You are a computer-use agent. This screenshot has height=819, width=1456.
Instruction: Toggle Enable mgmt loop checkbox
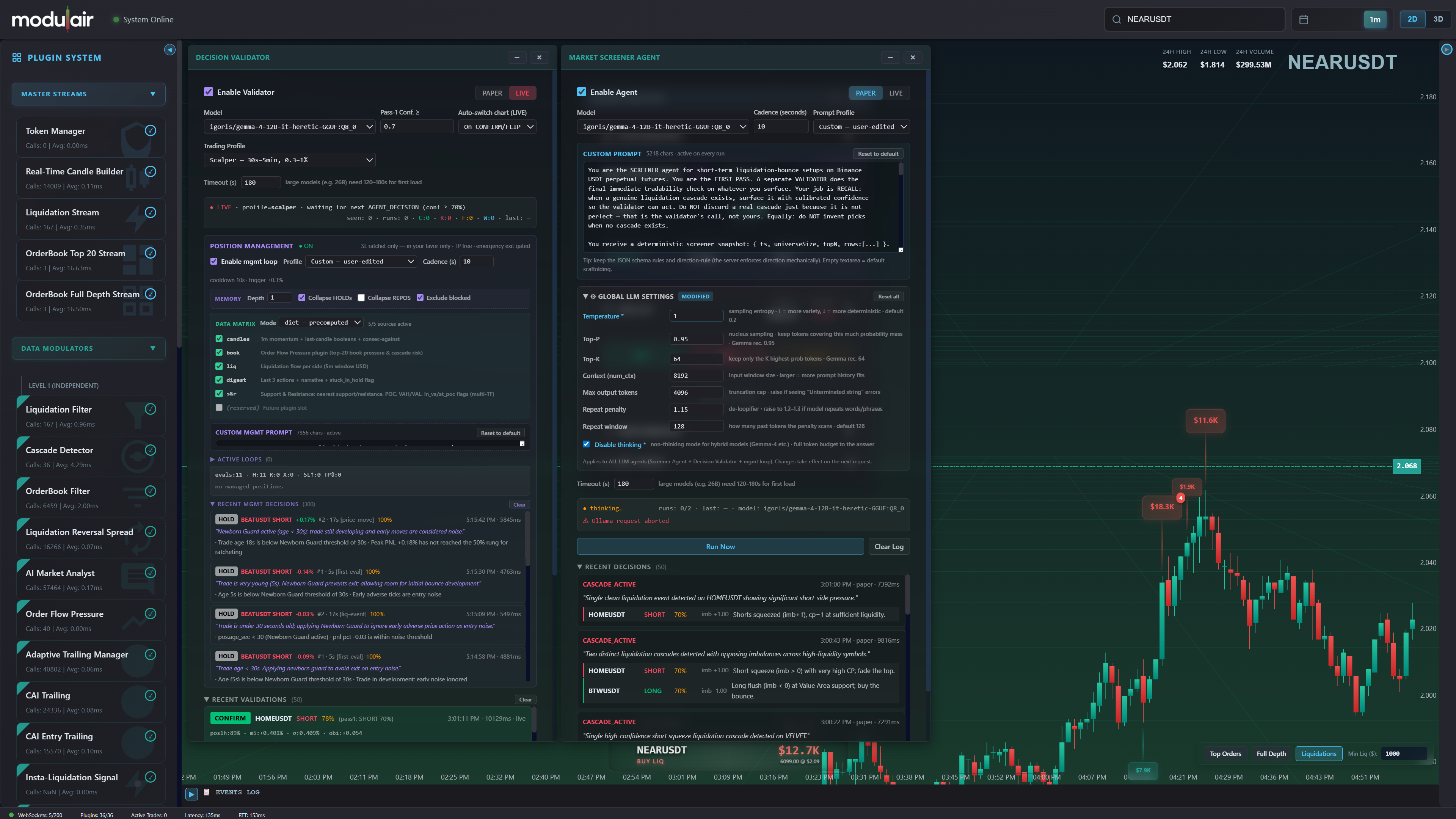tap(213, 262)
